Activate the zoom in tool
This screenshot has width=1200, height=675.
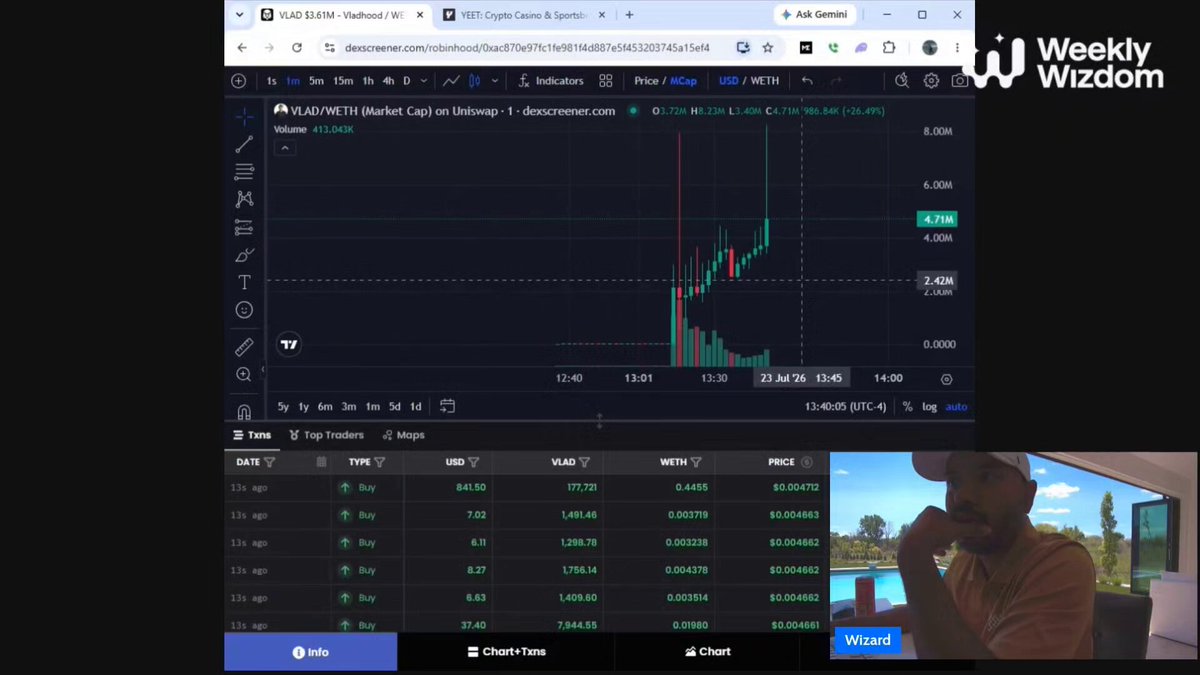pos(244,374)
